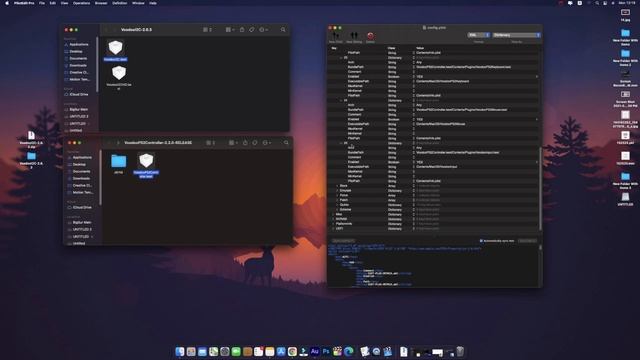Screen dimensions: 640x360
Task: Open Applications in top Finder sidebar
Action: pos(76,44)
